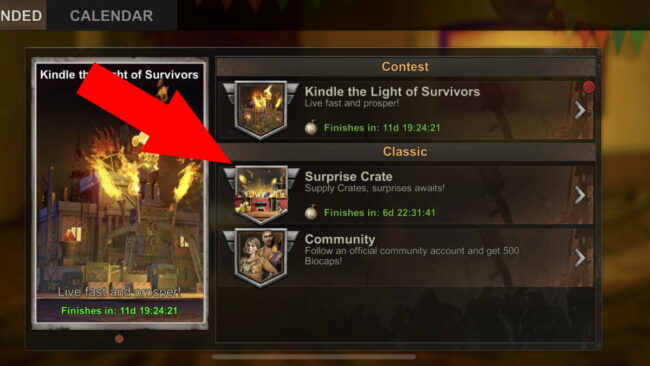Image resolution: width=650 pixels, height=366 pixels.
Task: Expand Kindle the Light of Survivors chevron arrow
Action: coord(580,111)
